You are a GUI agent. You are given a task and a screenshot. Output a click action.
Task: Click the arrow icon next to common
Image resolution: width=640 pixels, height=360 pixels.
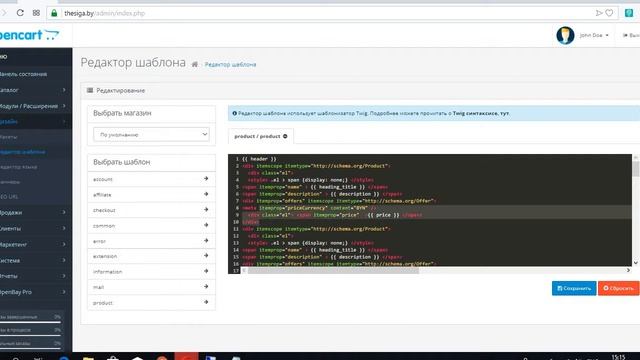click(206, 225)
